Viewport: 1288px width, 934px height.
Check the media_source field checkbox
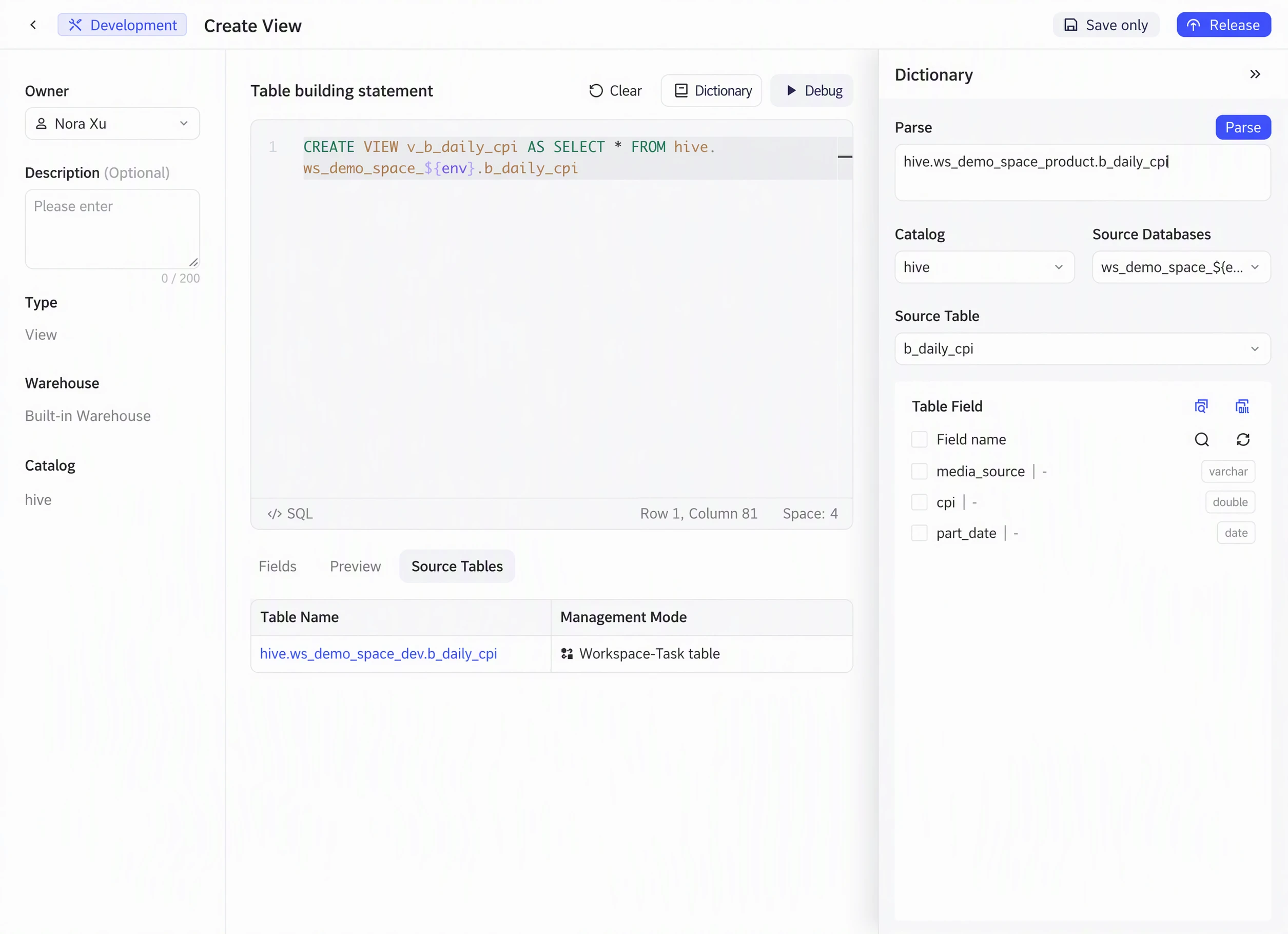[920, 471]
